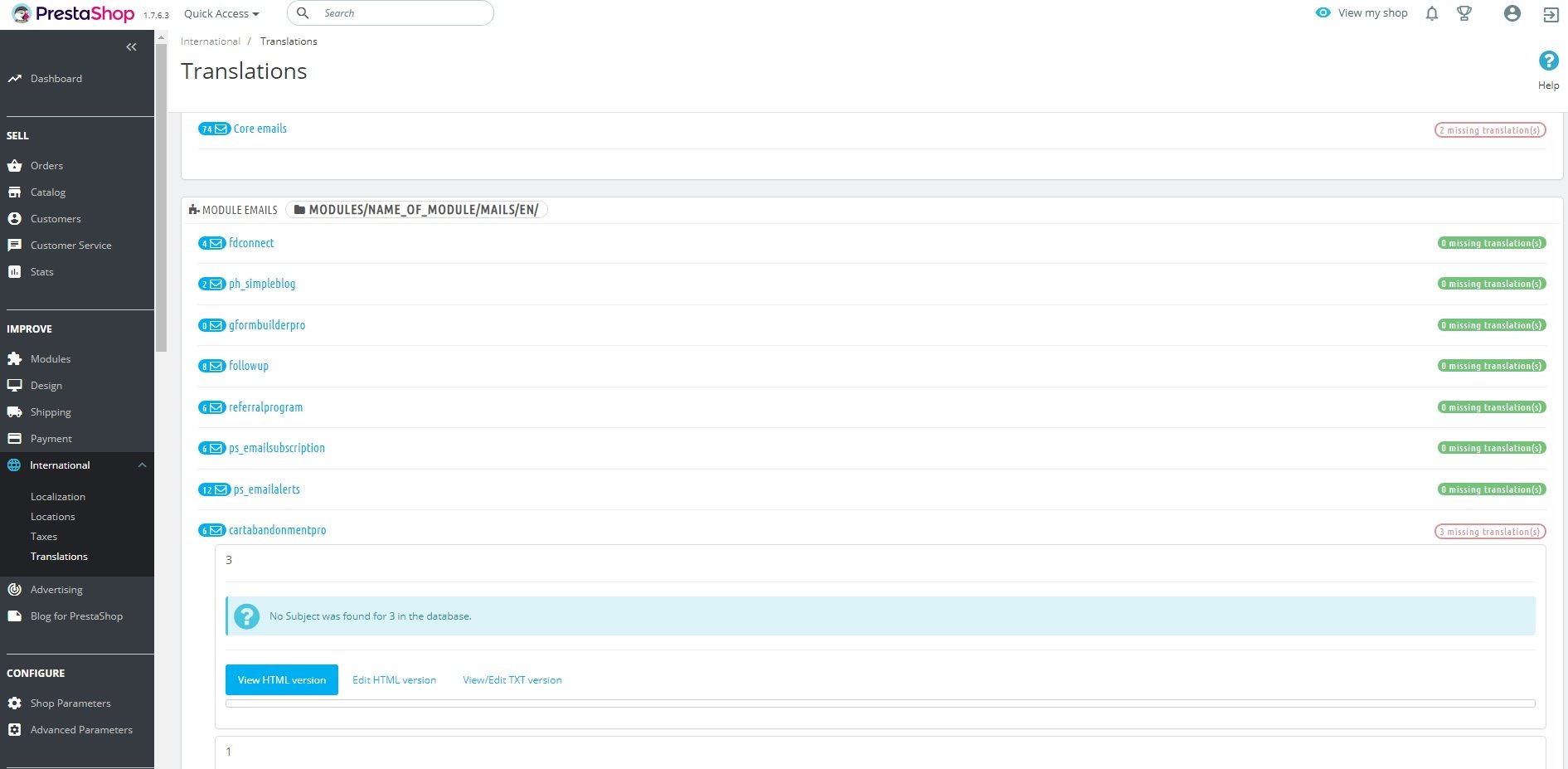Click the Shop Parameters menu label
The width and height of the screenshot is (1568, 769).
click(70, 703)
